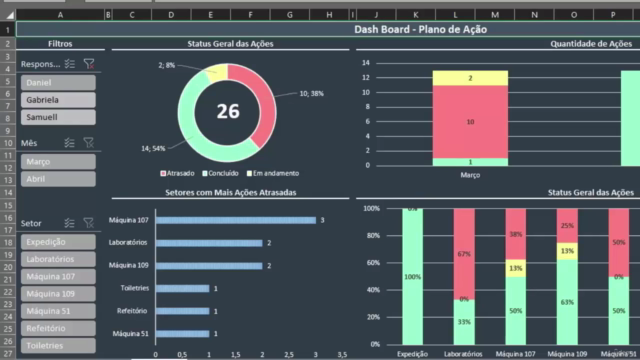This screenshot has height=360, width=640.
Task: Filter by responsible Samuell
Action: coord(58,117)
